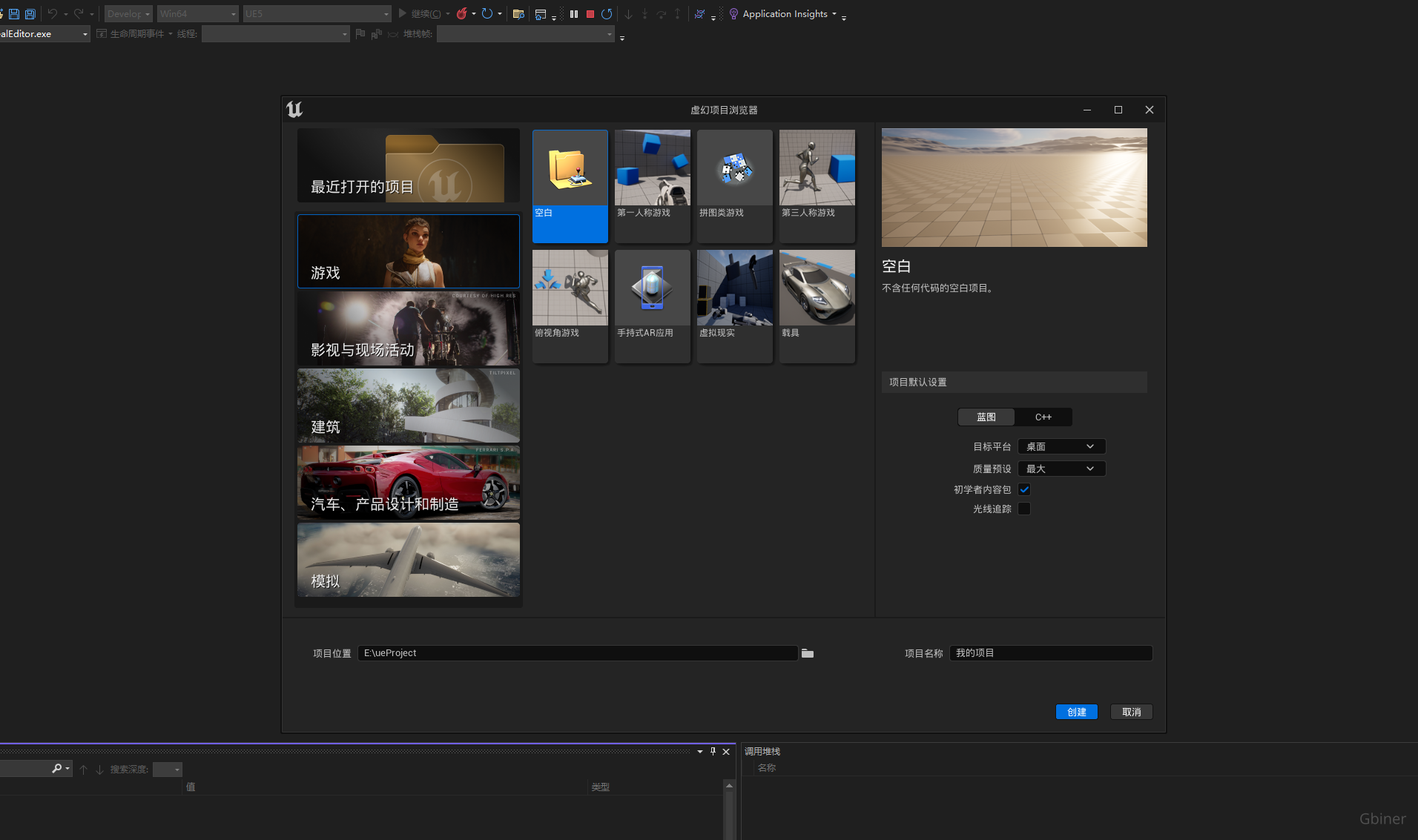1418x840 pixels.
Task: Click the project name input field
Action: click(x=1050, y=653)
